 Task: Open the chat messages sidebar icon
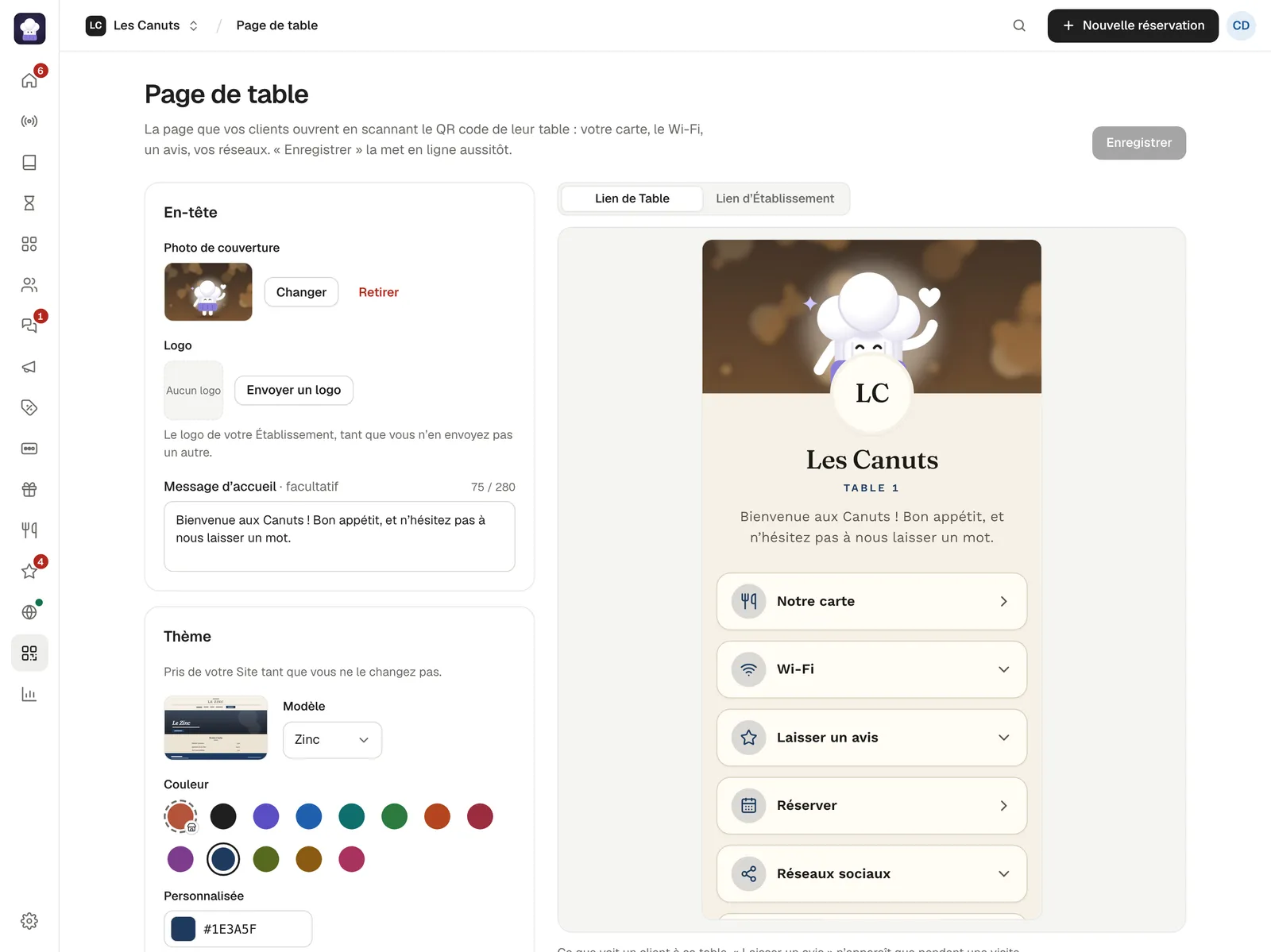coord(29,326)
